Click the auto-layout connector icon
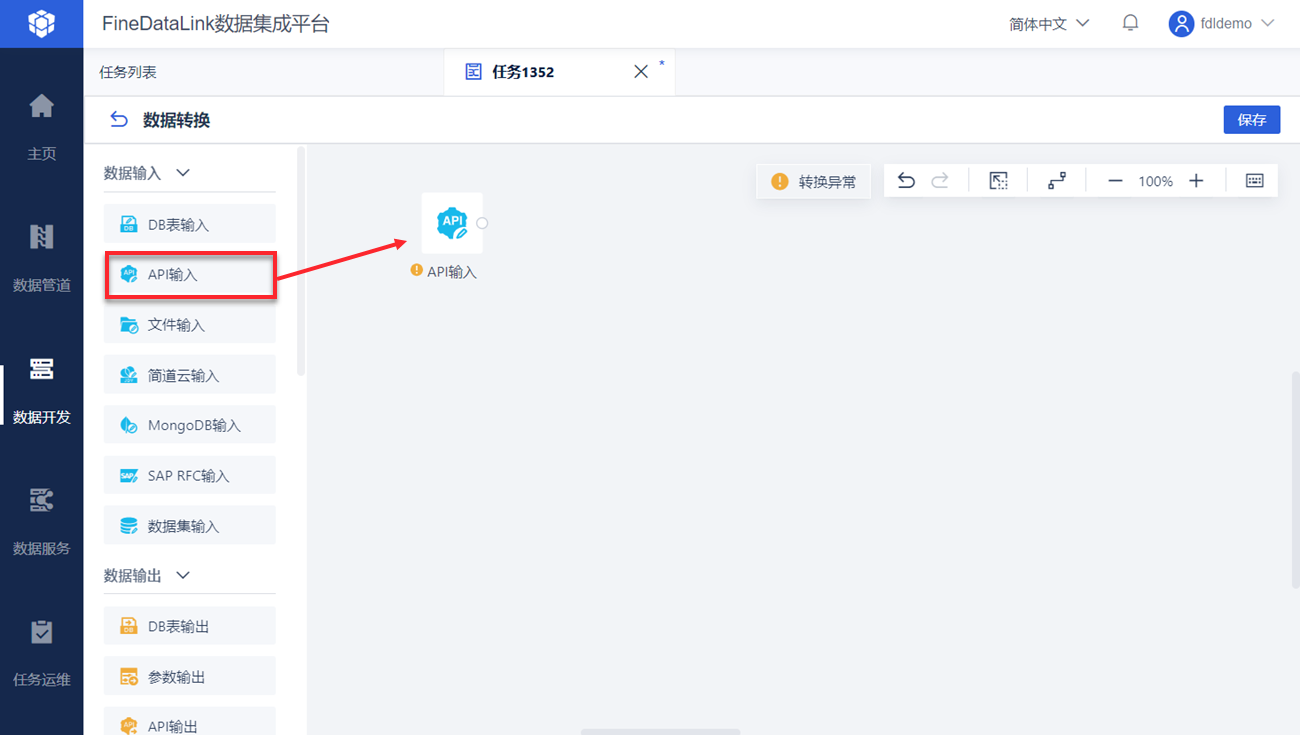Screen dimensions: 1300x735 (x=1057, y=181)
